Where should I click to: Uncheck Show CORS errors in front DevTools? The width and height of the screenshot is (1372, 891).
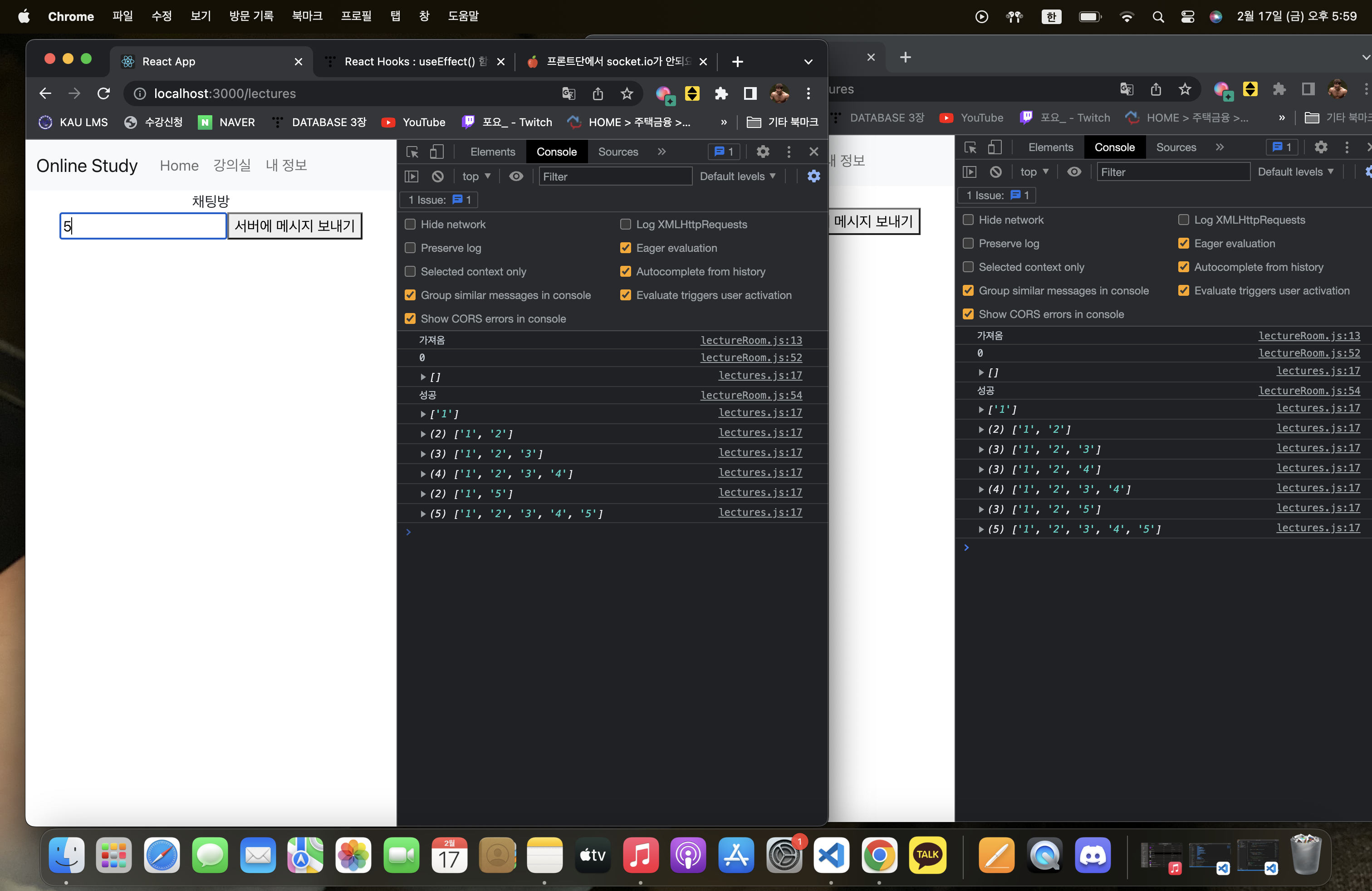410,319
